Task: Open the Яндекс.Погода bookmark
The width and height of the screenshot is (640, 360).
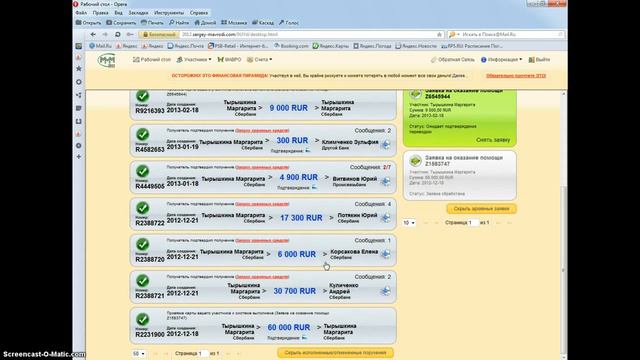Action: pos(372,46)
